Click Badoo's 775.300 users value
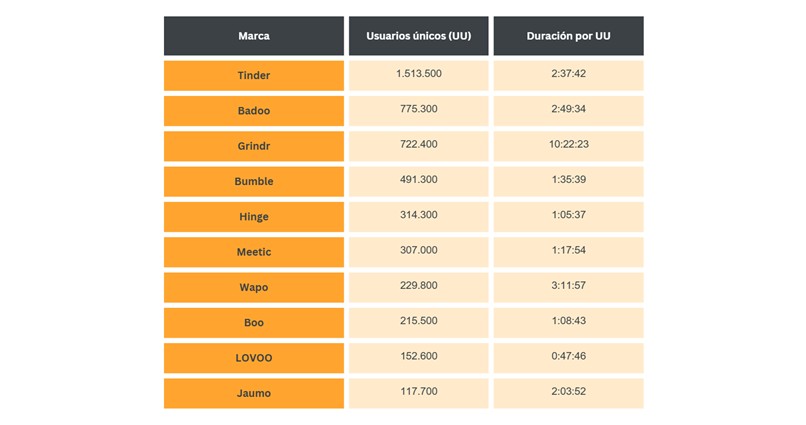The image size is (806, 425). point(418,109)
